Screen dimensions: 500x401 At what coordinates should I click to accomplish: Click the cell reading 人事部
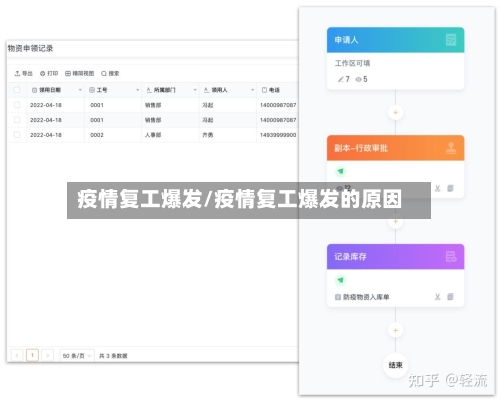pos(153,135)
